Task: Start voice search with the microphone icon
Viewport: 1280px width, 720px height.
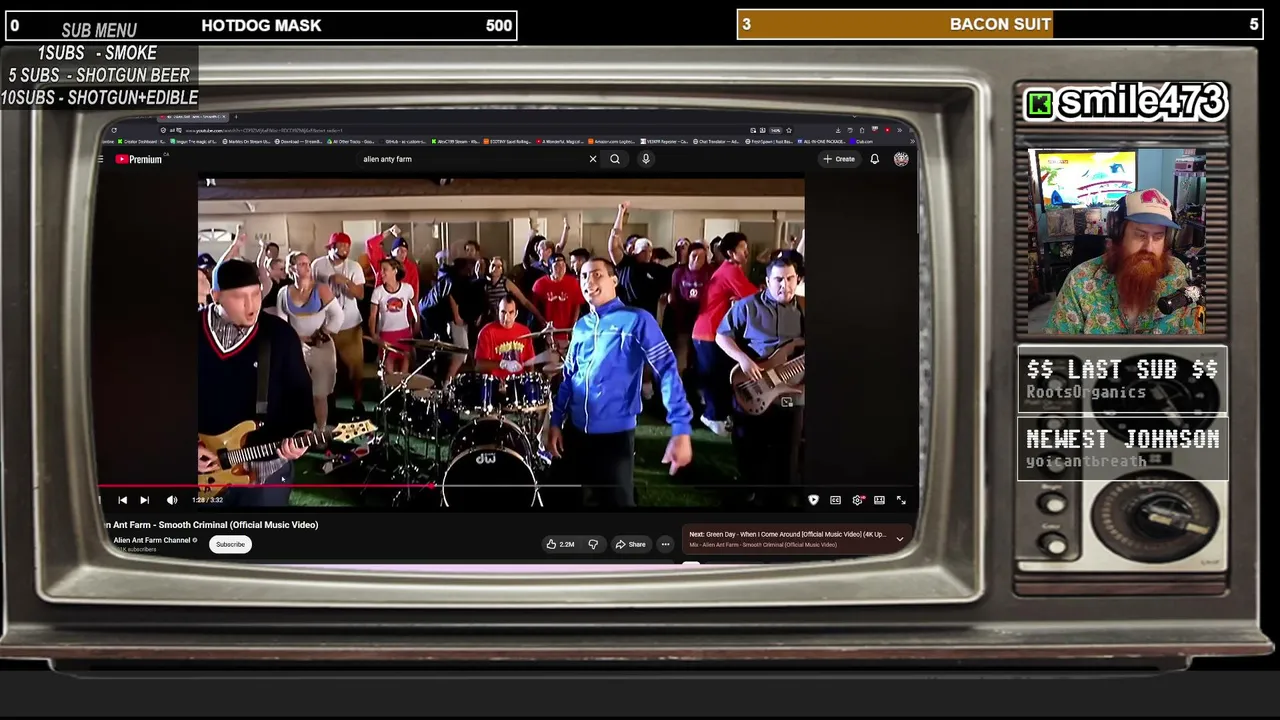Action: pyautogui.click(x=646, y=159)
